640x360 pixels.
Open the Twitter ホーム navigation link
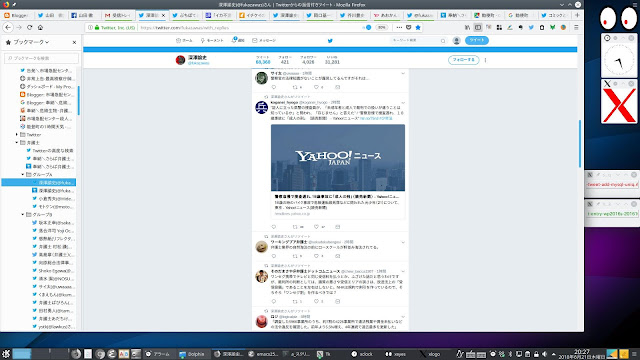(184, 40)
